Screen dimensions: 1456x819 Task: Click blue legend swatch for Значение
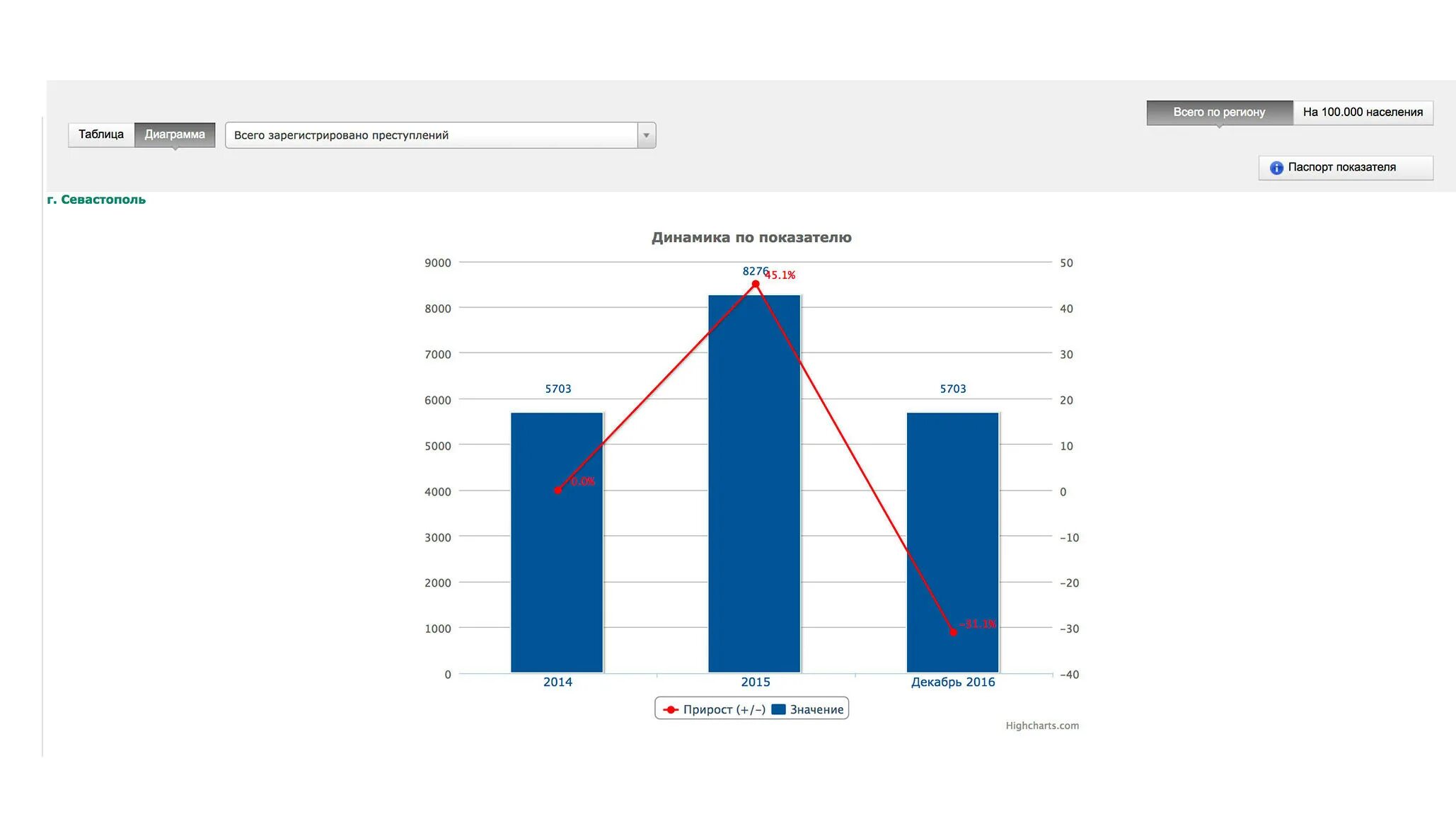778,709
